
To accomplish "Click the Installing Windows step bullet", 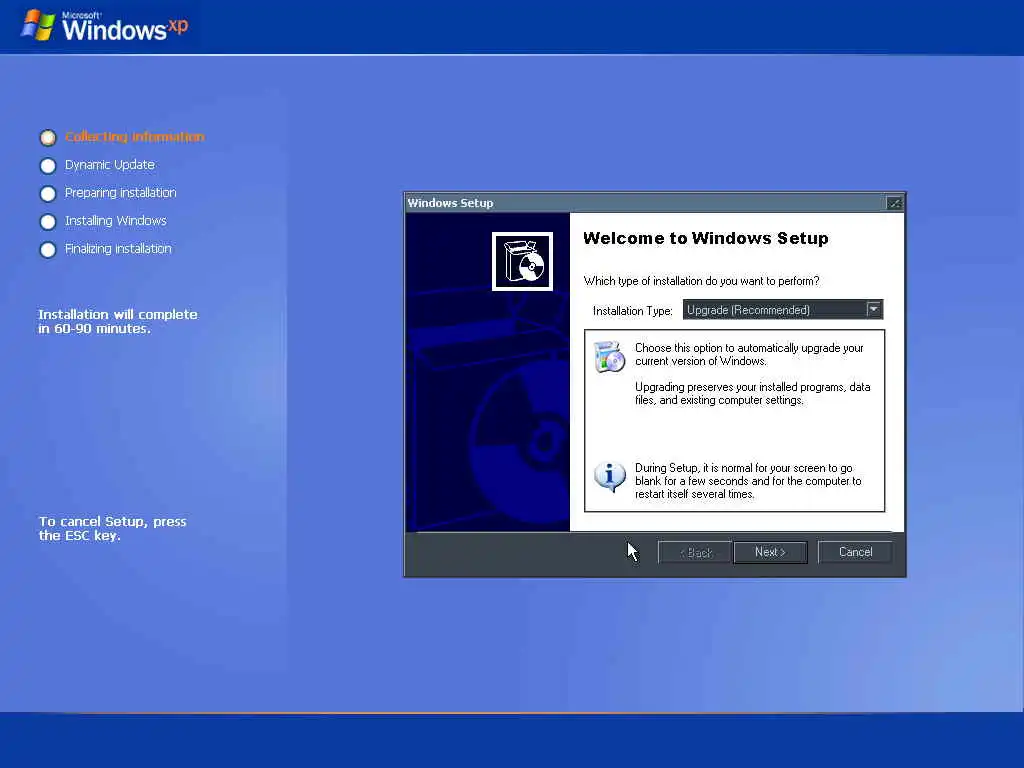I will [48, 222].
